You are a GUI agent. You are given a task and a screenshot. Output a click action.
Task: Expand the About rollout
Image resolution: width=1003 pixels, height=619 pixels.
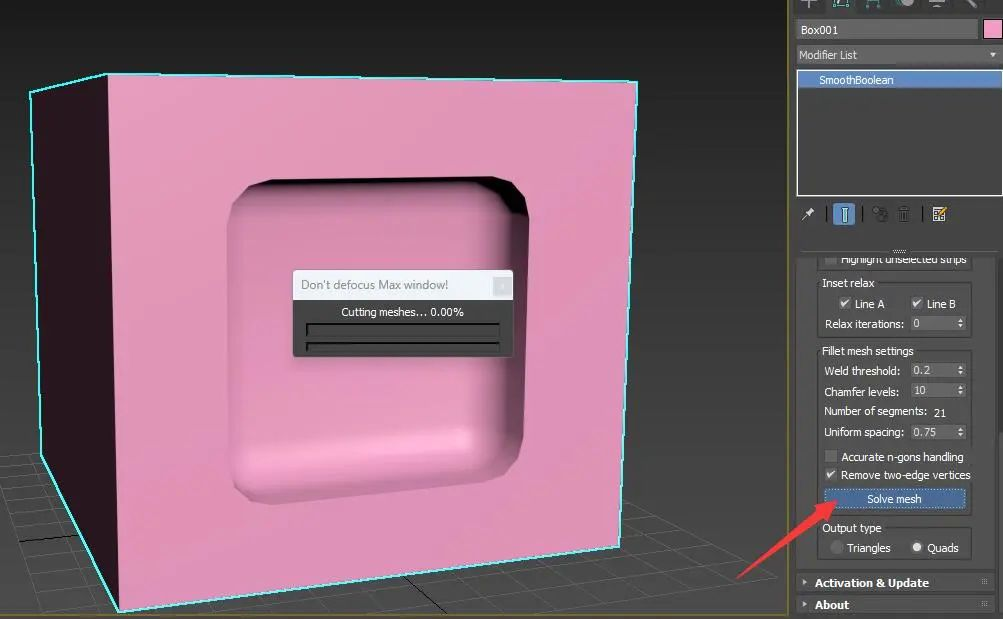pos(831,605)
